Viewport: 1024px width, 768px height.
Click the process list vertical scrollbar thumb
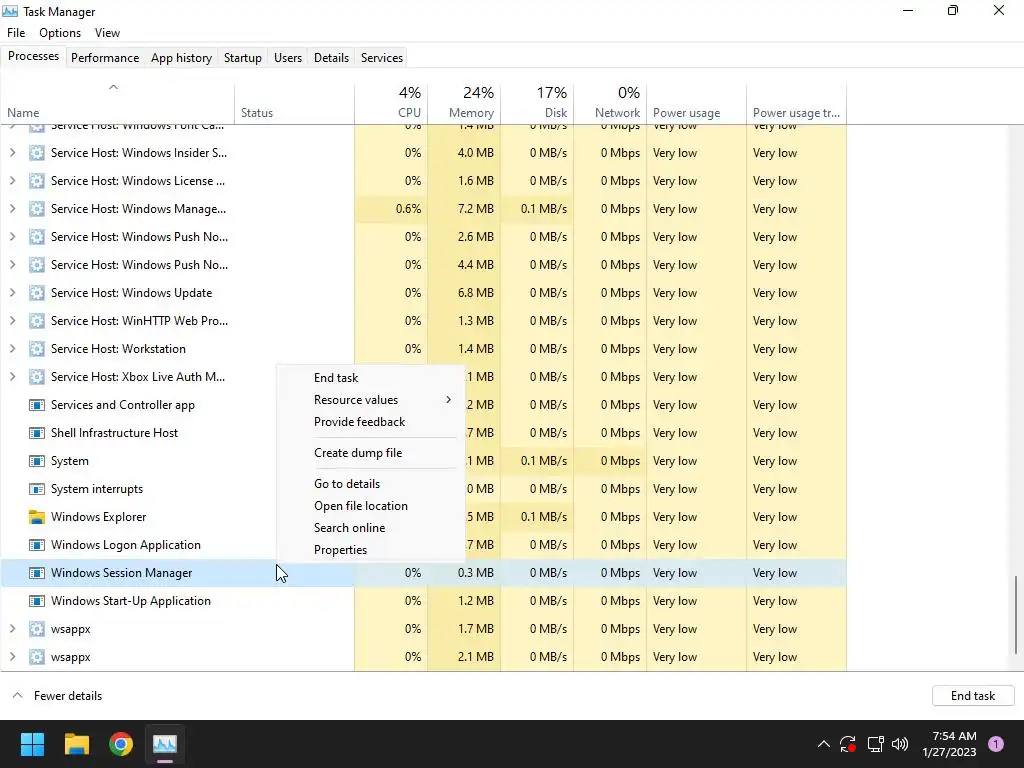tap(1016, 614)
